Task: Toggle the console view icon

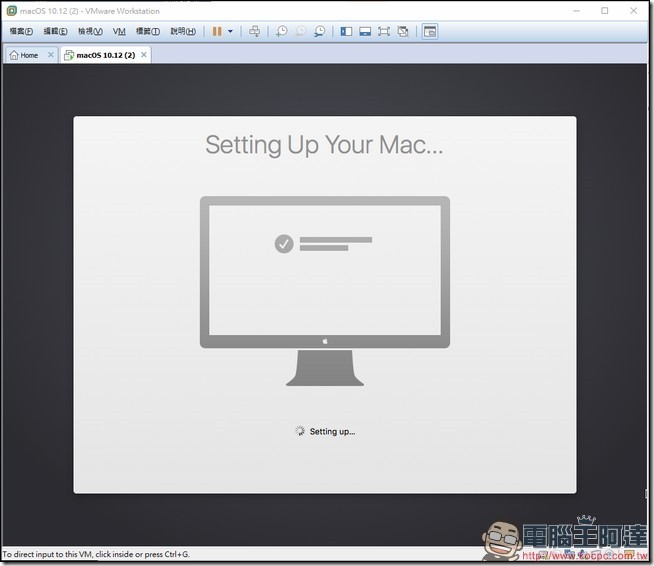Action: coord(430,31)
